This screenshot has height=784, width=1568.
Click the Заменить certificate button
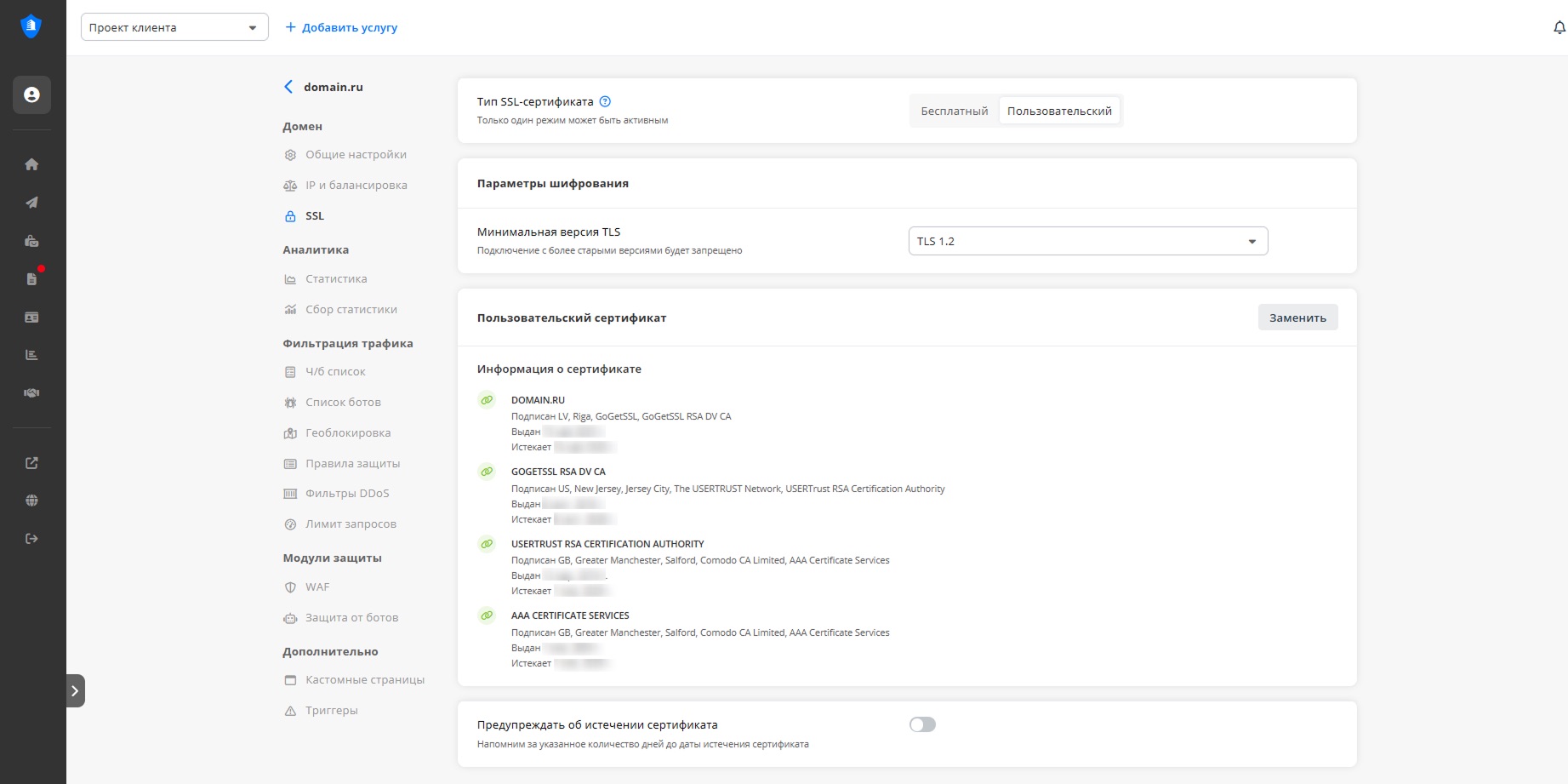pos(1297,318)
